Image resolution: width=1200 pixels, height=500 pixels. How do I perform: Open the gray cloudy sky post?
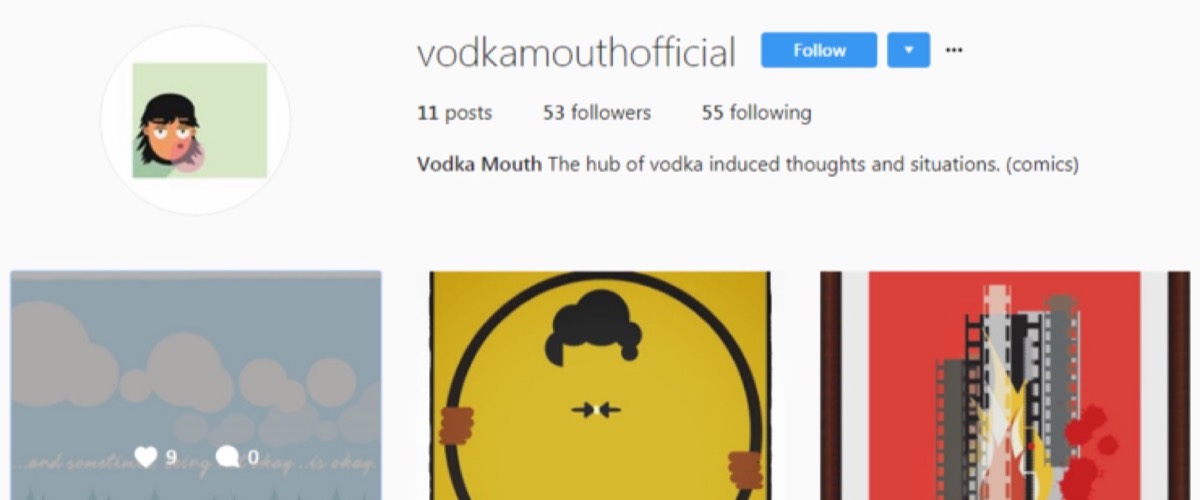196,385
